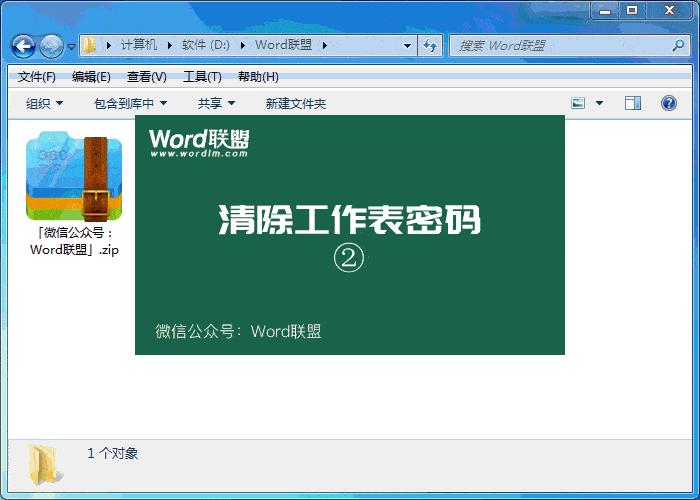
Task: Click the Forward navigation arrow button
Action: pos(51,46)
